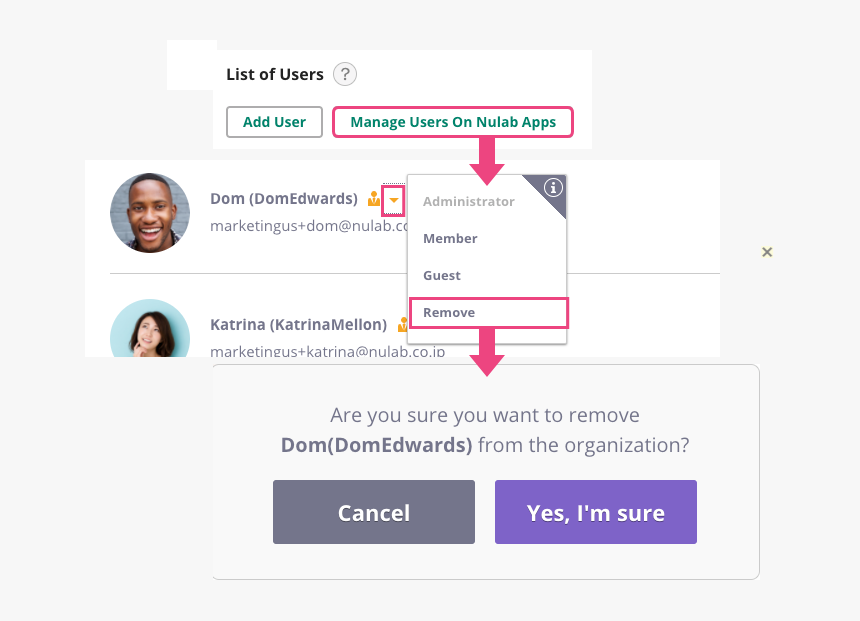
Task: Open Manage Users On Nulab Apps
Action: coord(453,122)
